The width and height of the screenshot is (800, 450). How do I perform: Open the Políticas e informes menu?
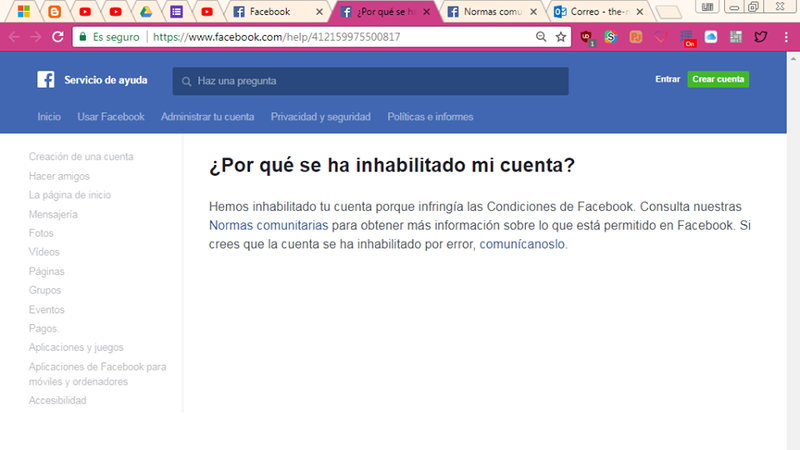tap(430, 117)
